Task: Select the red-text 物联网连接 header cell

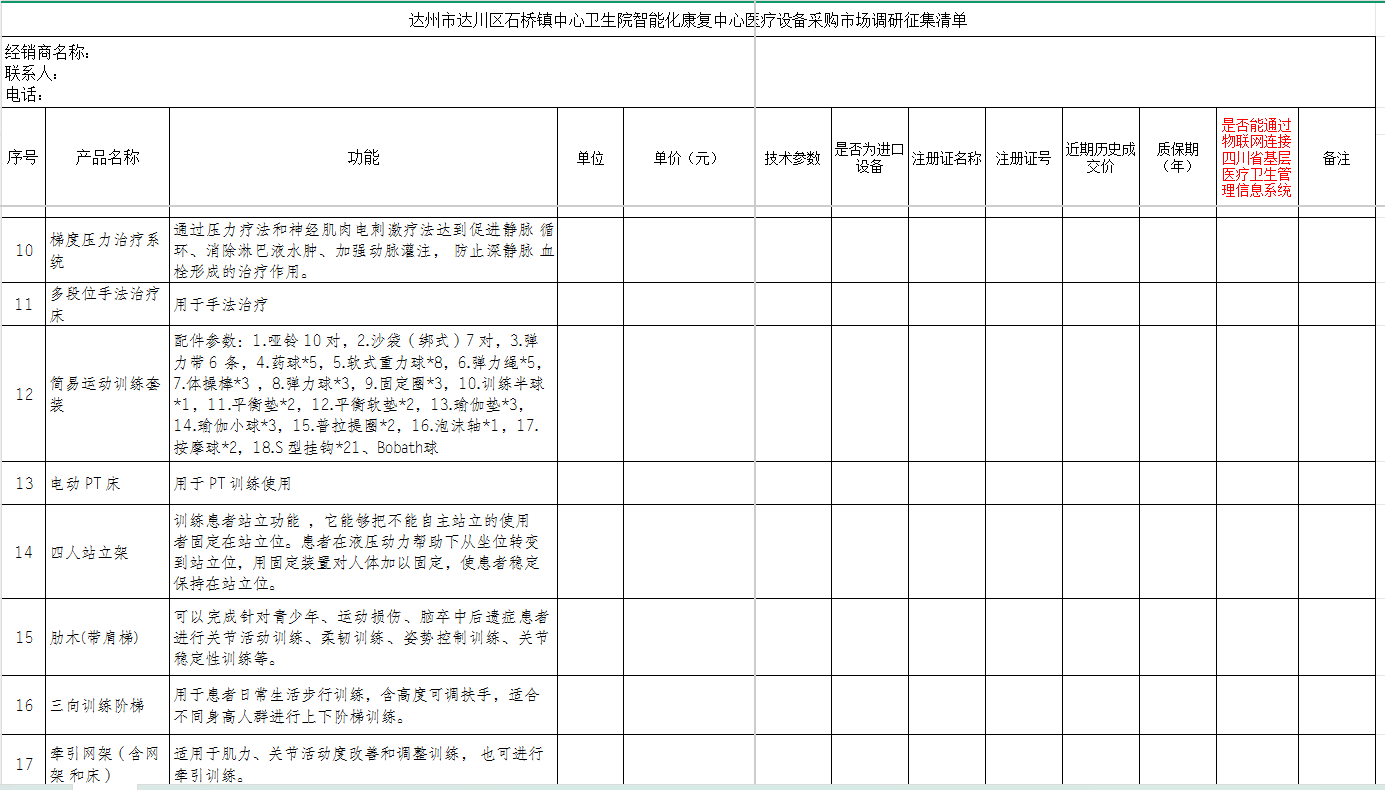Action: (1256, 158)
